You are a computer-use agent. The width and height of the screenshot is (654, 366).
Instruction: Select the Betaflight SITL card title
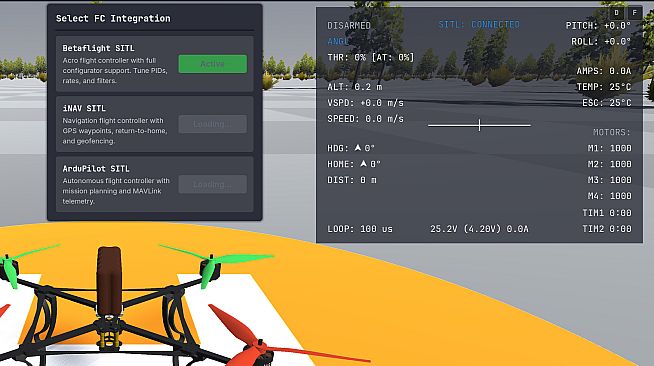pyautogui.click(x=98, y=48)
